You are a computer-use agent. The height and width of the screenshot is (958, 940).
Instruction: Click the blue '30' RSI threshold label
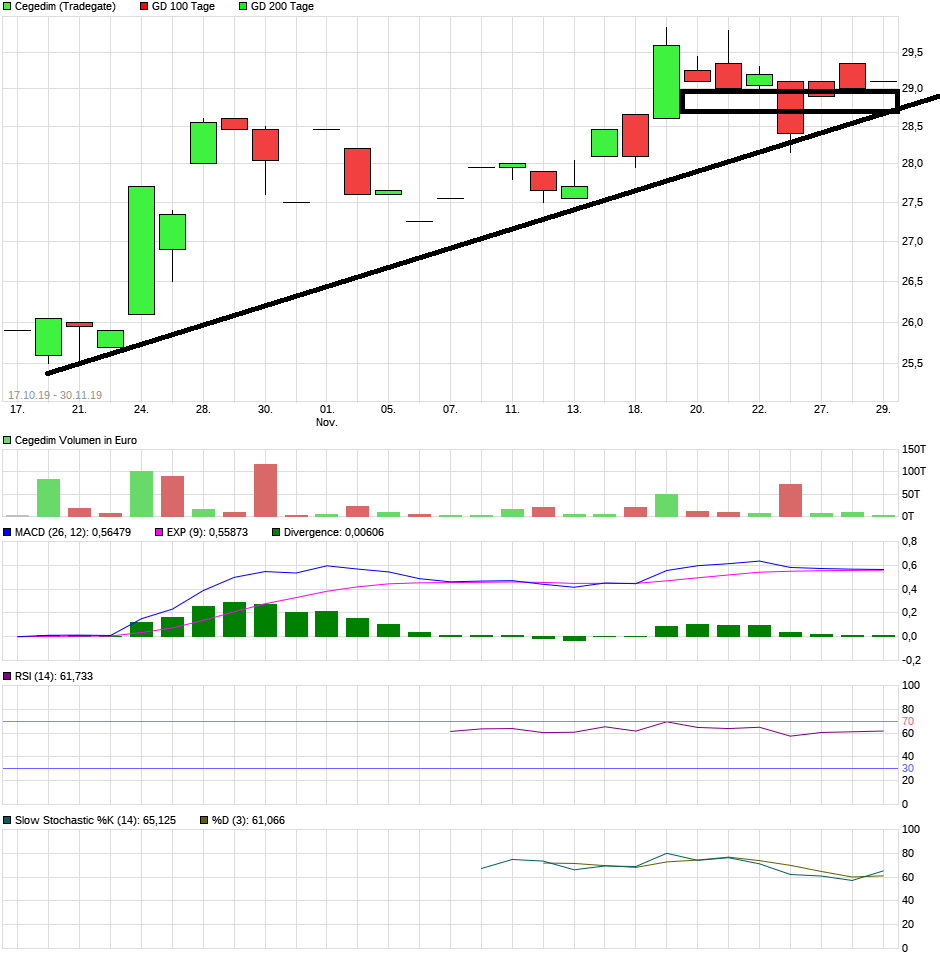point(908,769)
